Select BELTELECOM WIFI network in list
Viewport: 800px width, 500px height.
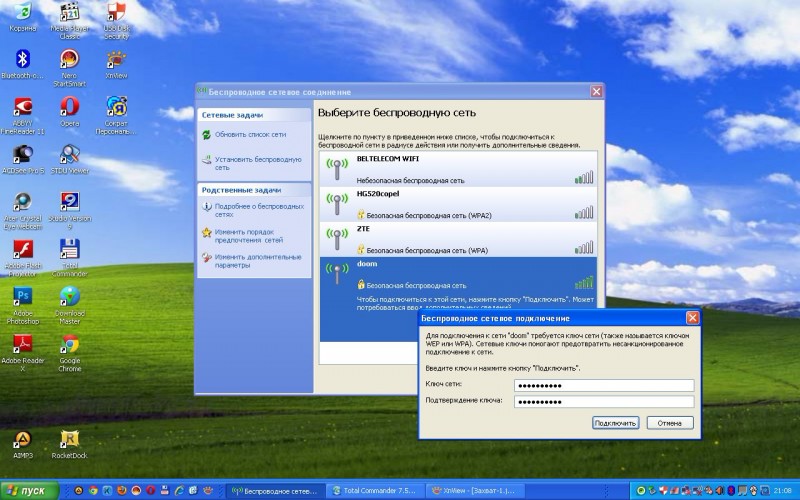tap(458, 168)
